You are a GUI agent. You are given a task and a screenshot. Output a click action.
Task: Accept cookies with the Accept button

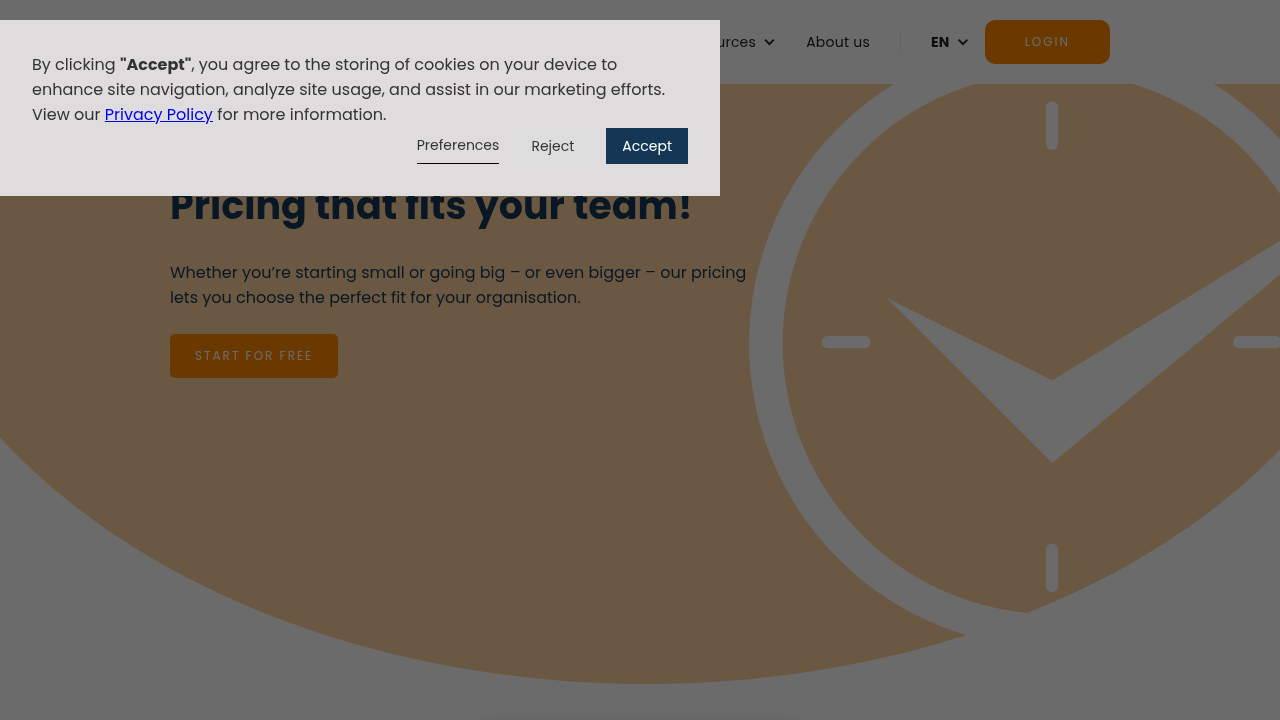coord(647,146)
